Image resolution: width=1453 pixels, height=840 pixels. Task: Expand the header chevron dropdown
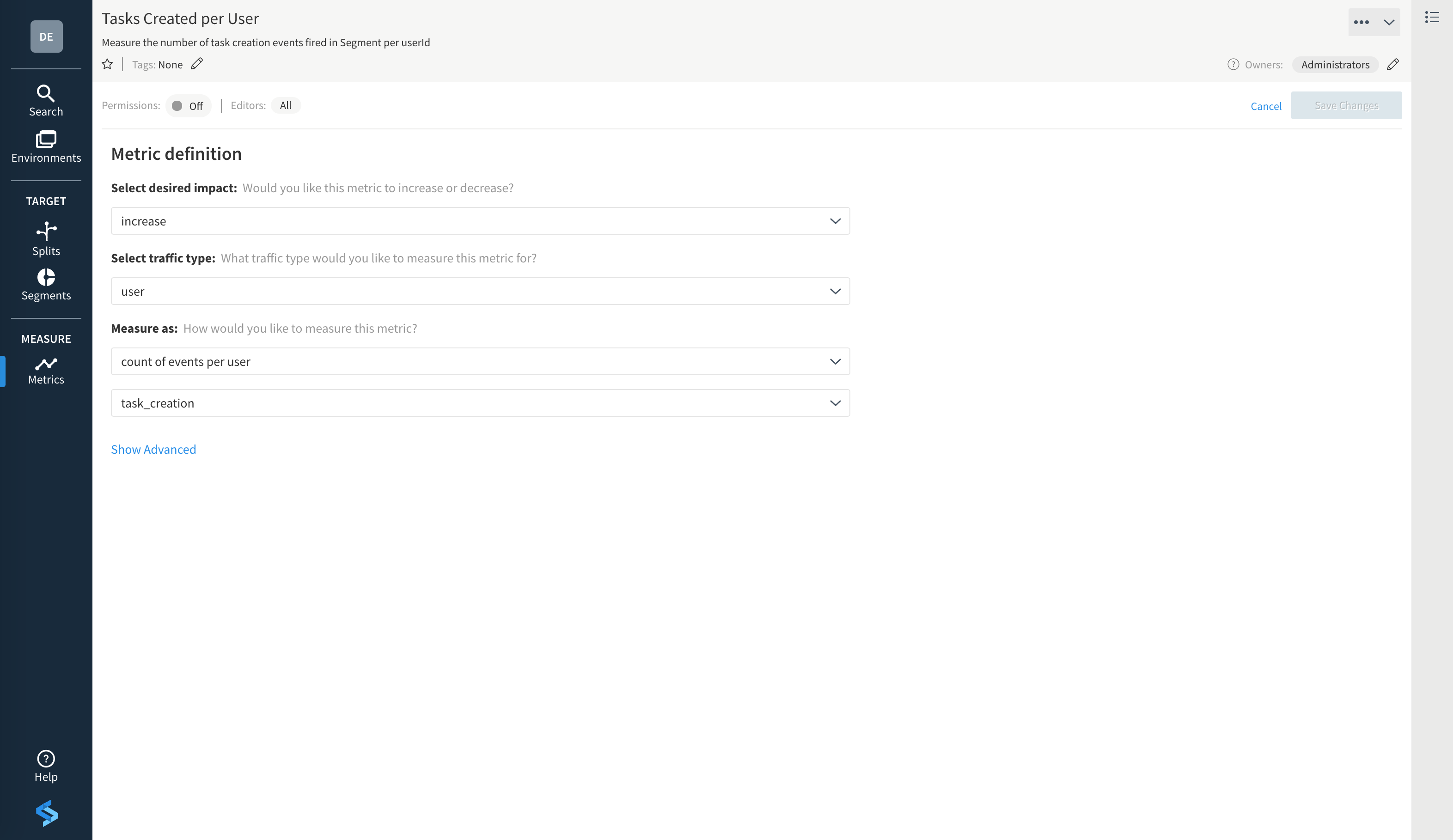[1388, 23]
